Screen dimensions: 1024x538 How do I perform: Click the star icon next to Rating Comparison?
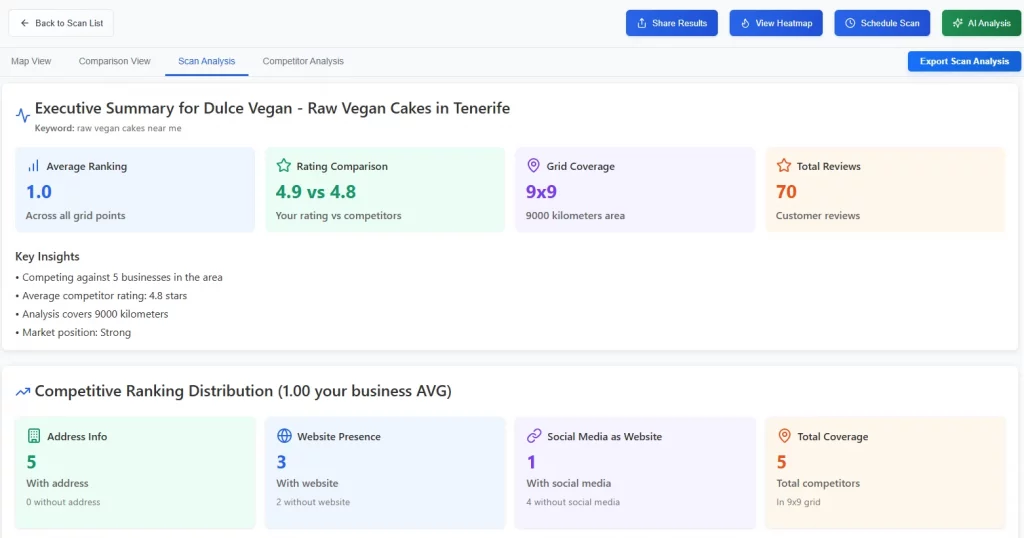pyautogui.click(x=283, y=165)
